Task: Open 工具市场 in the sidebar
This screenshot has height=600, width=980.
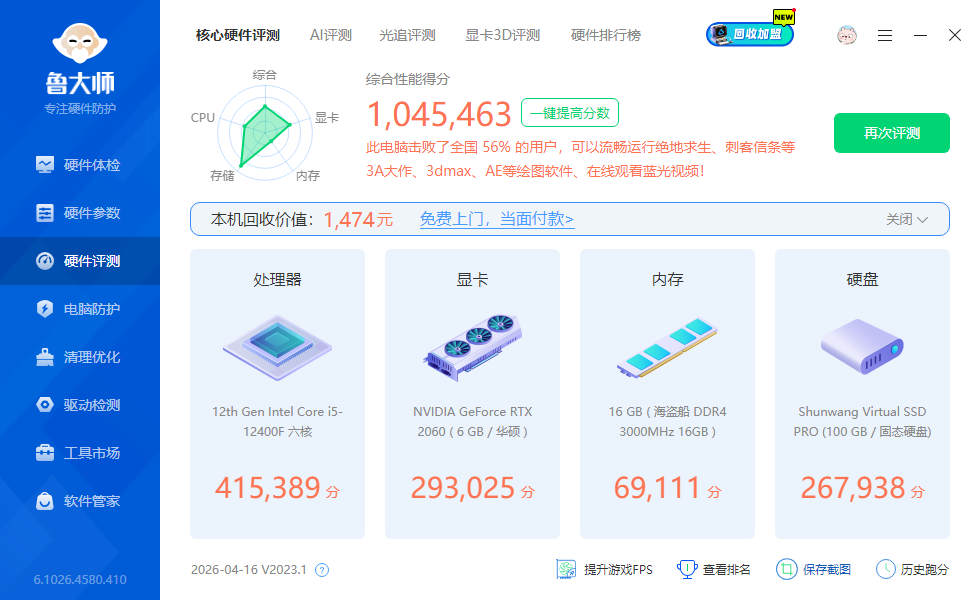Action: pos(80,453)
